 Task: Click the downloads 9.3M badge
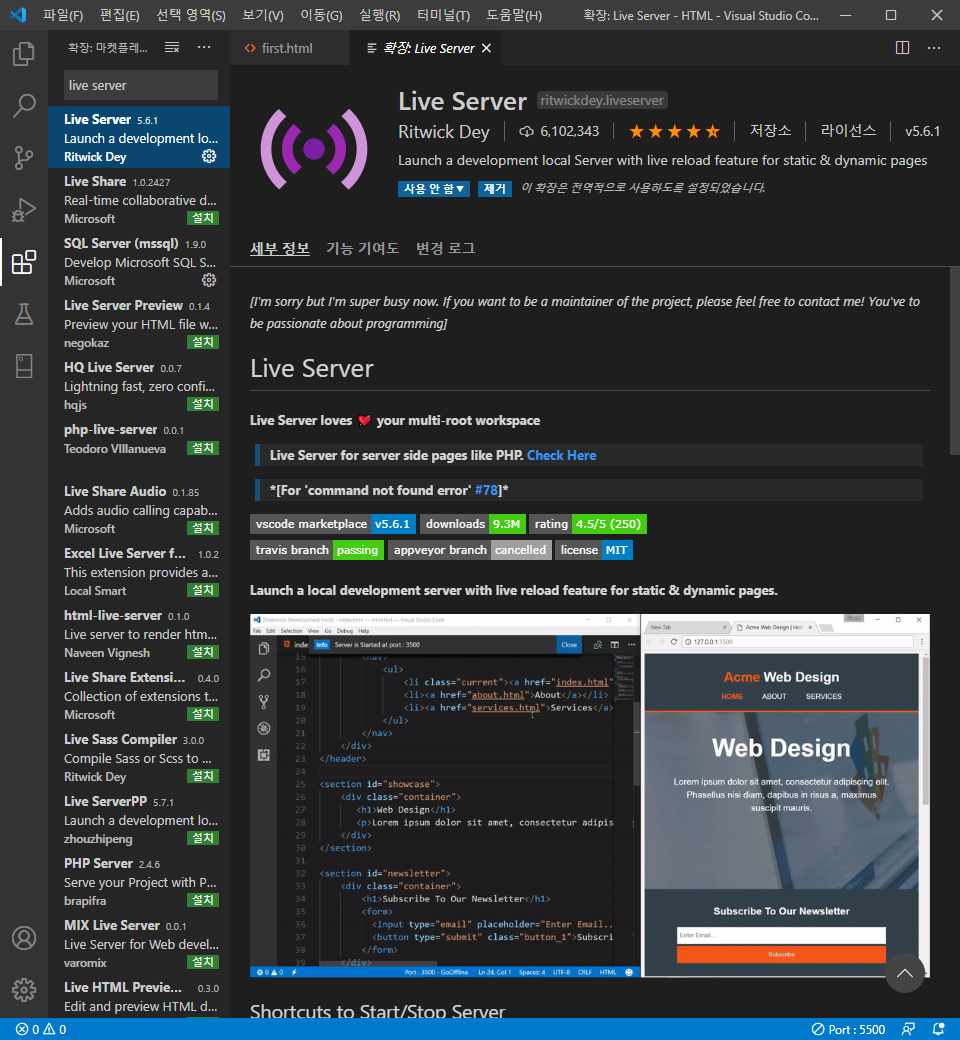pos(473,524)
